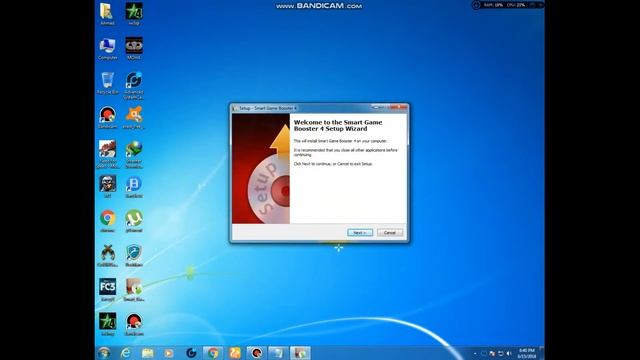Viewport: 640px width, 360px height.
Task: Open Windows Media Player from the taskbar
Action: pos(169,353)
